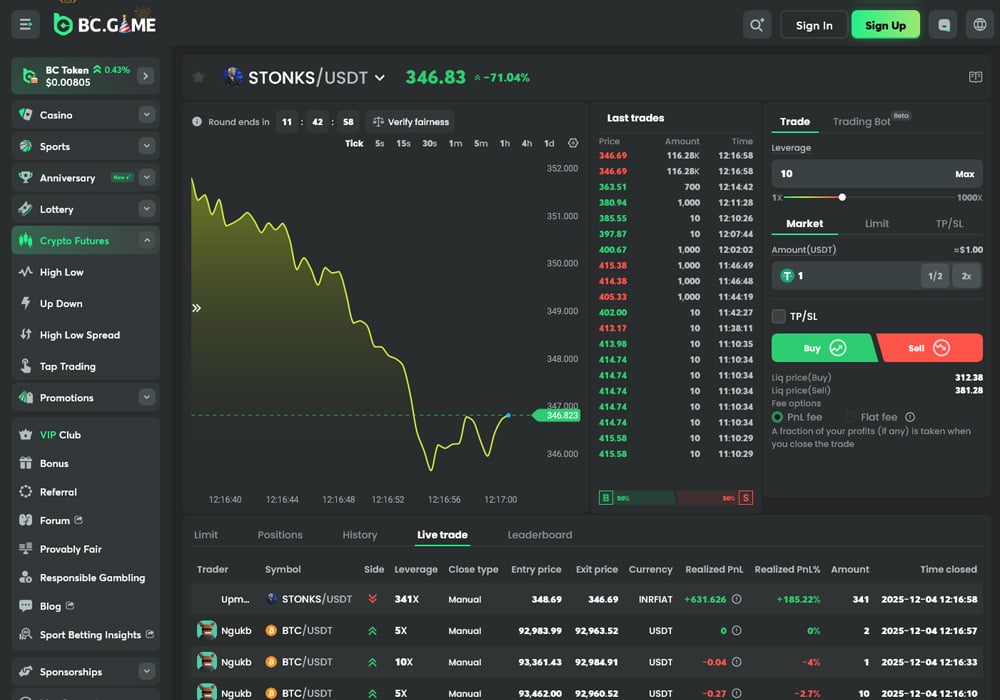
Task: Switch to Leaderboard tab
Action: coord(540,535)
